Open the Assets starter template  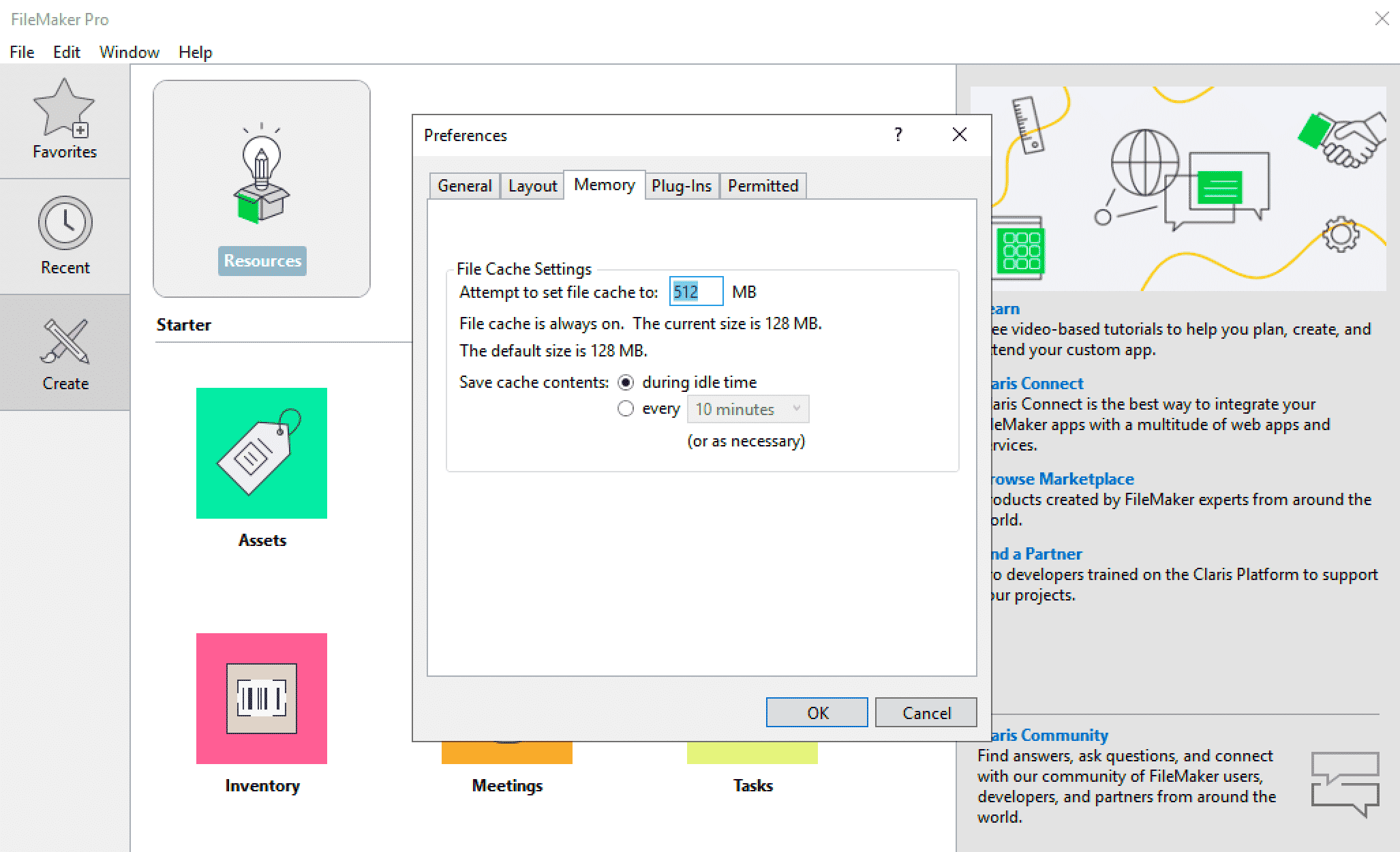pos(262,453)
